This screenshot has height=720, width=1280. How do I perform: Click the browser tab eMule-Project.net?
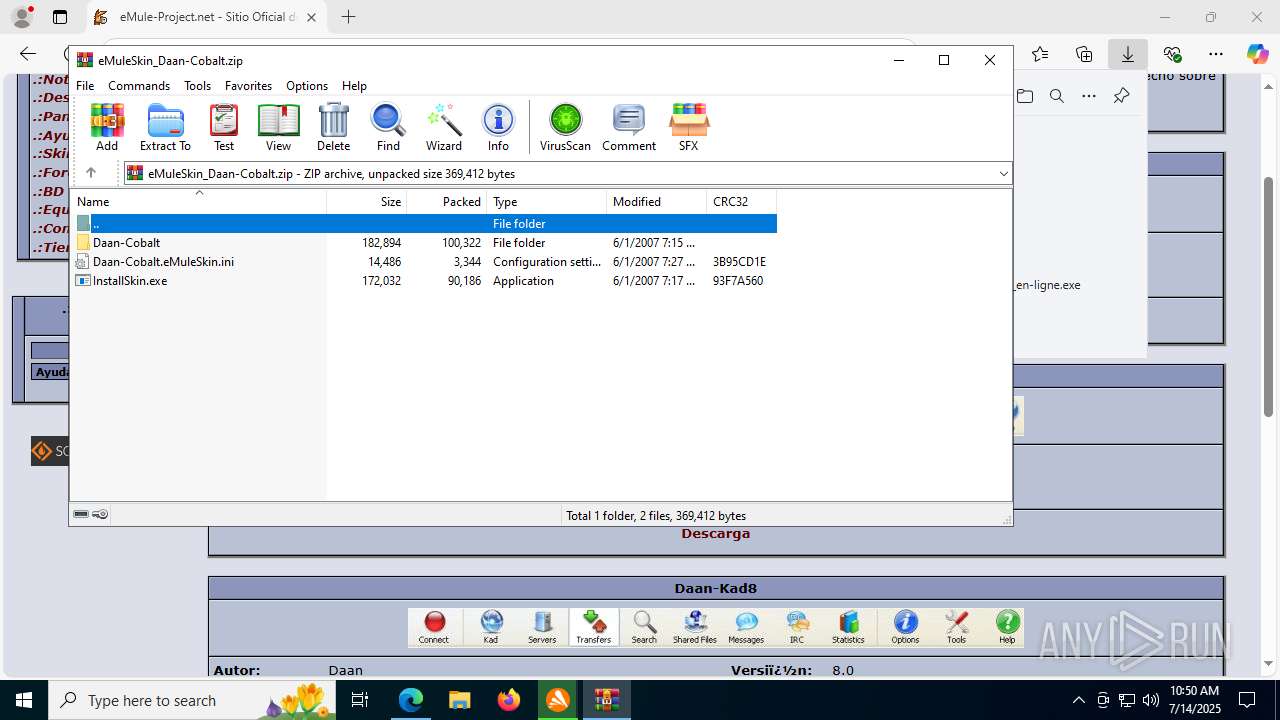[x=208, y=17]
